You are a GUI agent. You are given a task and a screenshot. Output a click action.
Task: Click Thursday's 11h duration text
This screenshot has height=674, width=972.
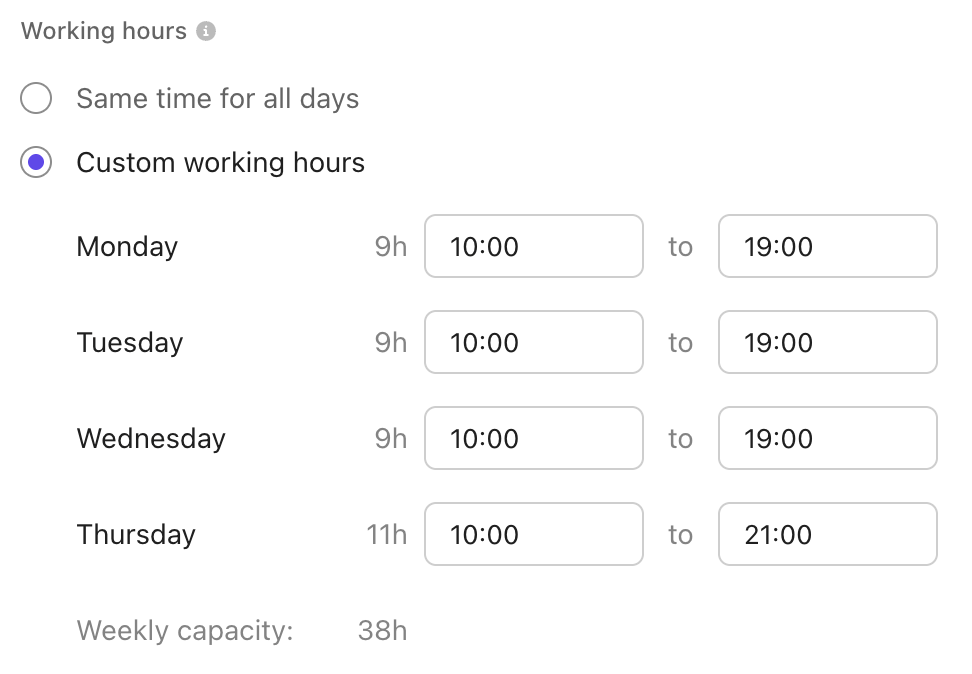click(x=387, y=535)
